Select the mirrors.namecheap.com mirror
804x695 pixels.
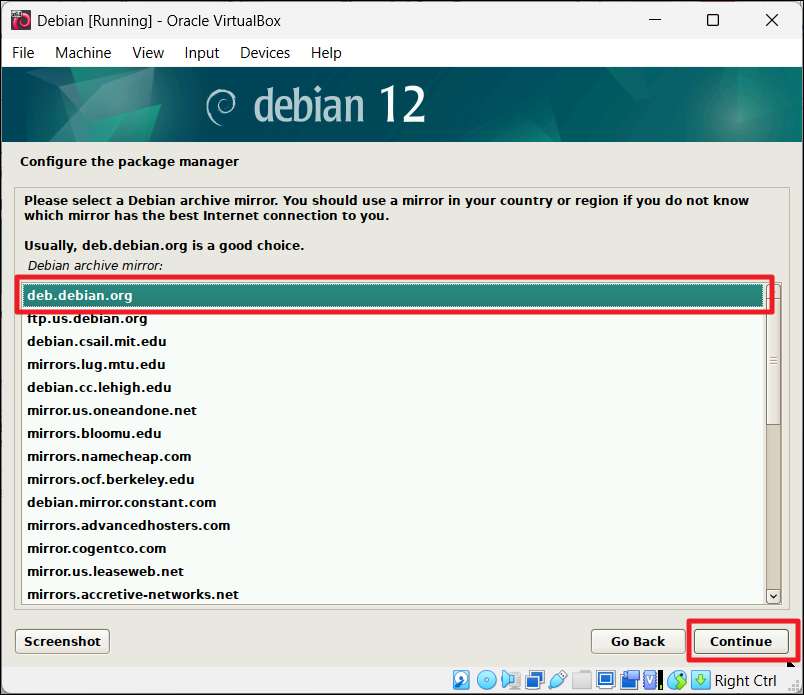click(x=393, y=457)
